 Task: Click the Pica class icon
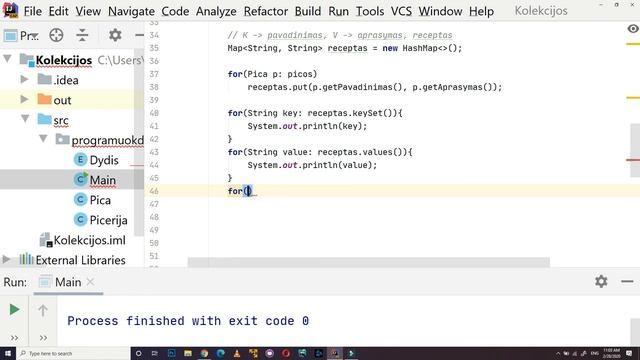[80, 200]
